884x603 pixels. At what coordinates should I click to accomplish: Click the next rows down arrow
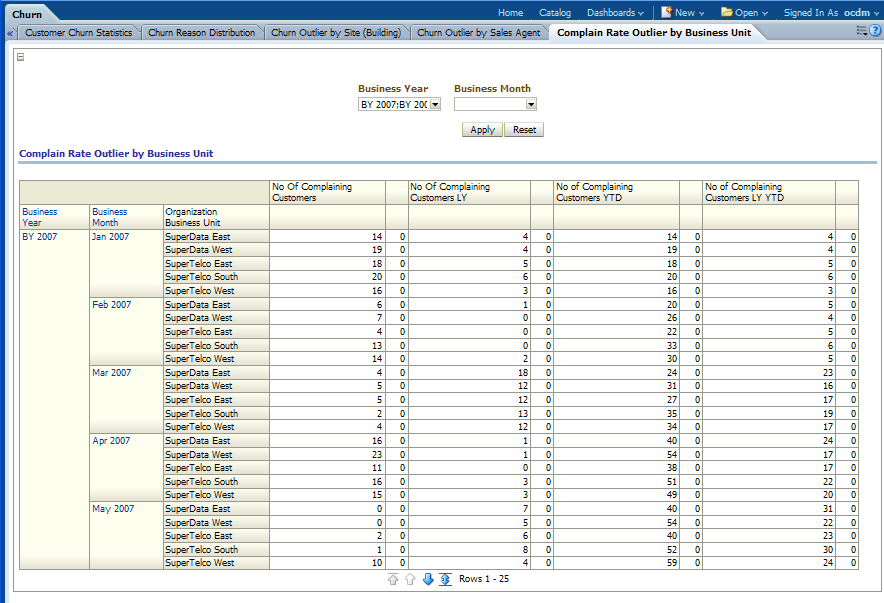[428, 580]
